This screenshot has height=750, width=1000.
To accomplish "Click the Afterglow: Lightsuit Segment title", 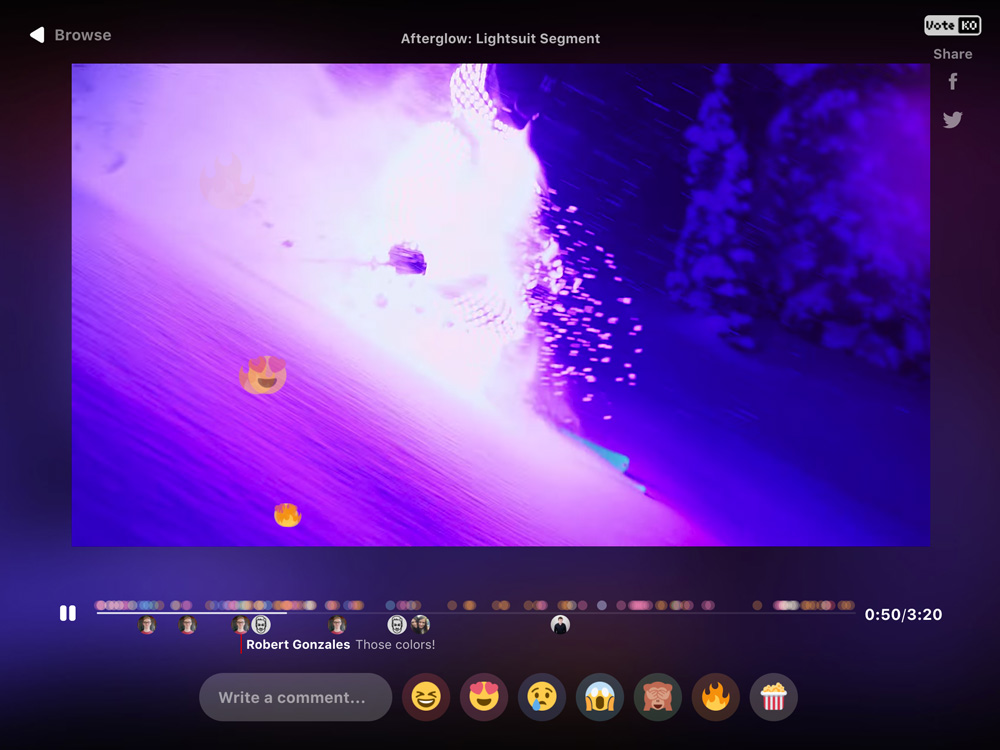I will (x=501, y=39).
